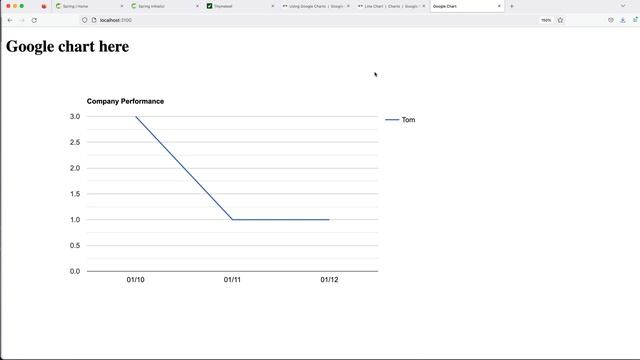Image resolution: width=640 pixels, height=360 pixels.
Task: Open the list all tabs chevron
Action: [x=623, y=6]
